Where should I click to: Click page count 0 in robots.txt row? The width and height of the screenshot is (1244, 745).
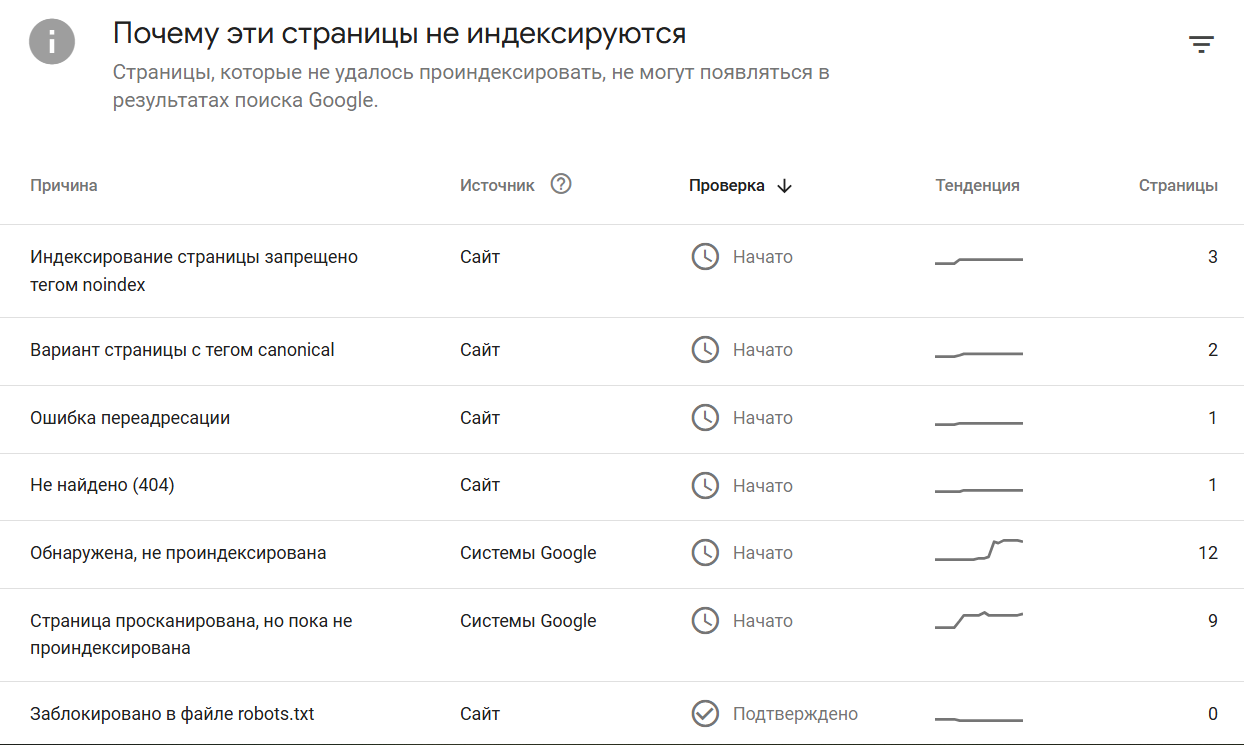point(1213,714)
